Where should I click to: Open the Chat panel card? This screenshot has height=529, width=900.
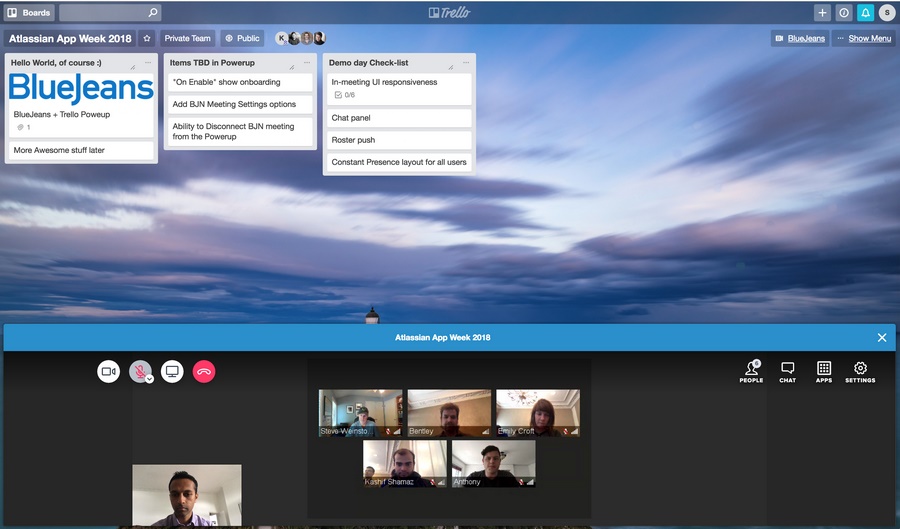(x=399, y=118)
